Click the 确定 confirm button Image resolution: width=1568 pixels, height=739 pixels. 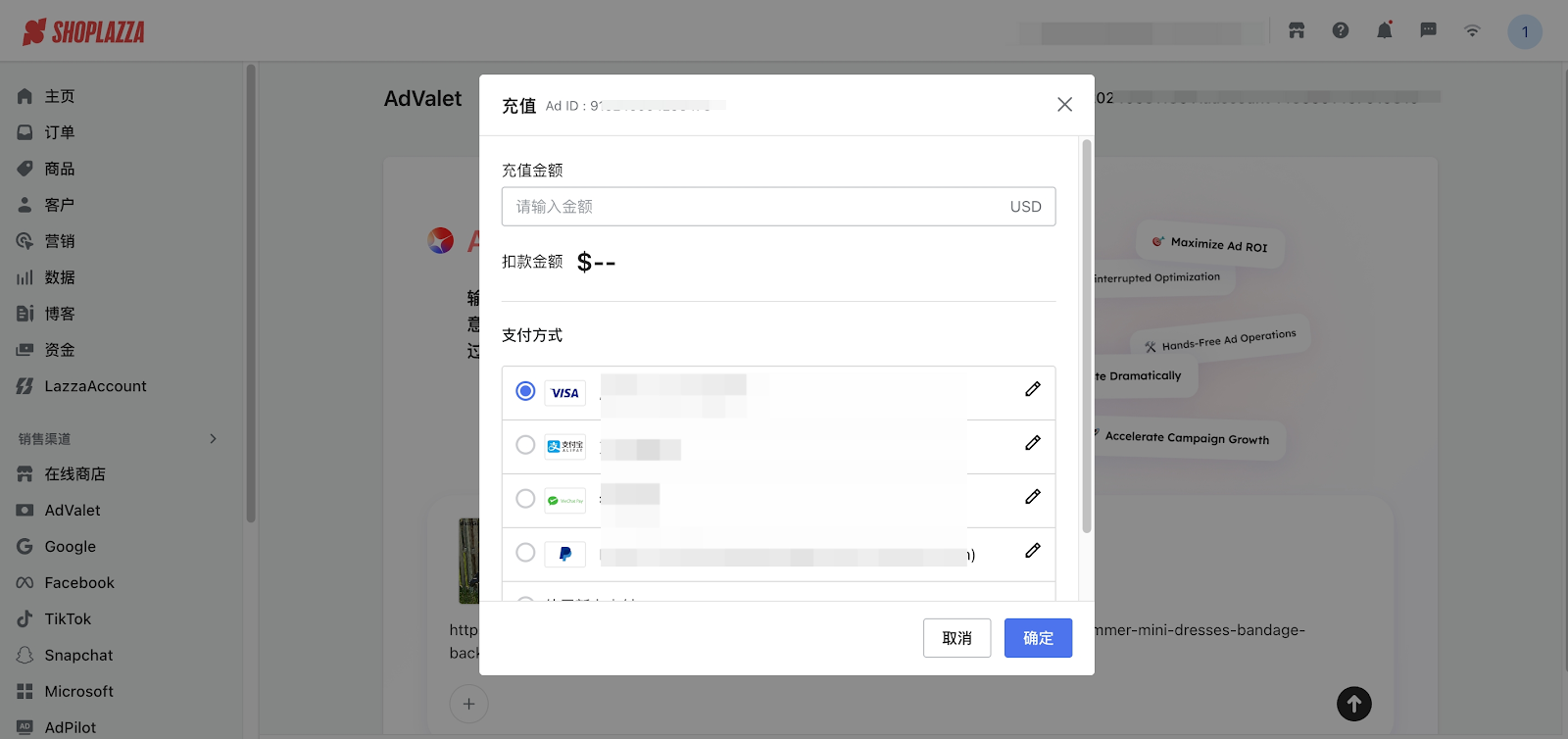click(1038, 638)
